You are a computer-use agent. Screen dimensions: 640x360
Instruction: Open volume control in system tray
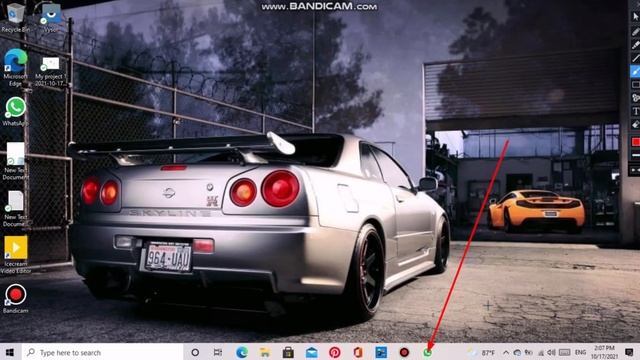[x=551, y=352]
